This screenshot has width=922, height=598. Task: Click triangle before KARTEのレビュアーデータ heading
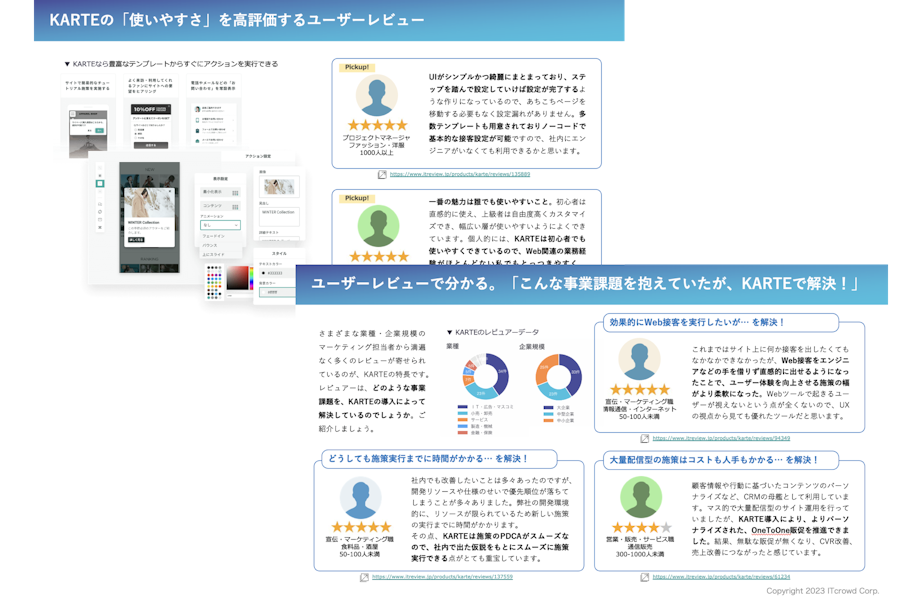[x=449, y=332]
